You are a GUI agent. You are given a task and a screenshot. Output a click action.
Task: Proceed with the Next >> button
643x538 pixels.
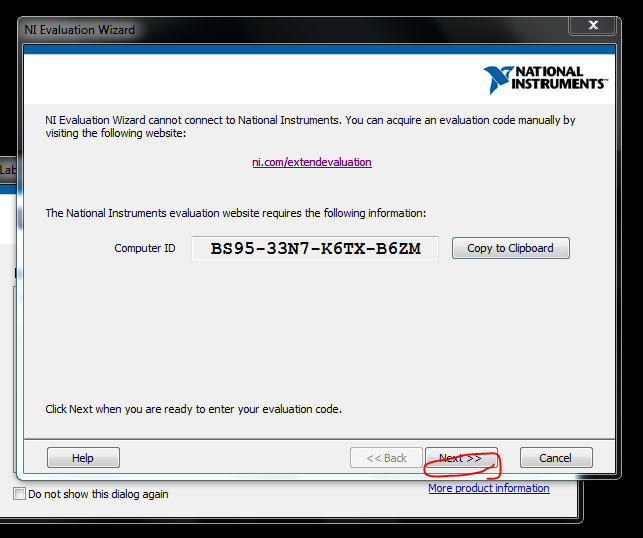[x=461, y=458]
